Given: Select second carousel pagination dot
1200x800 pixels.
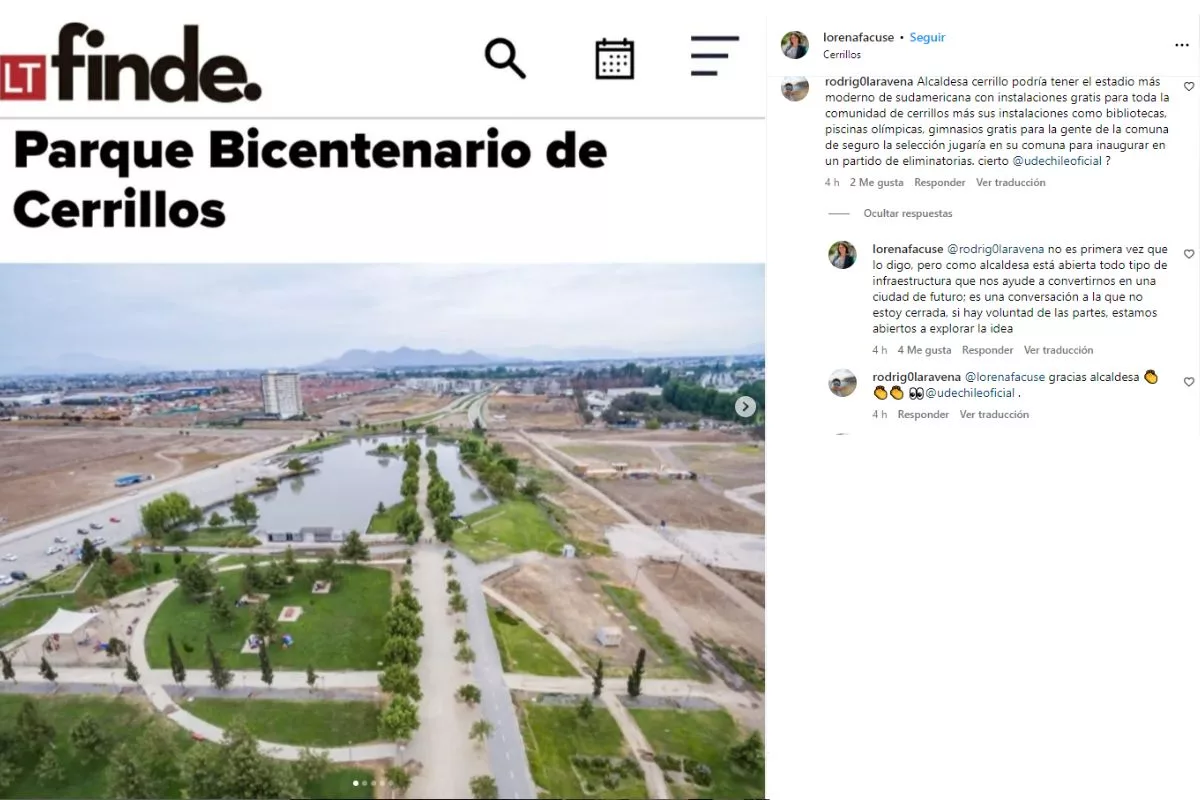Looking at the screenshot, I should 364,783.
